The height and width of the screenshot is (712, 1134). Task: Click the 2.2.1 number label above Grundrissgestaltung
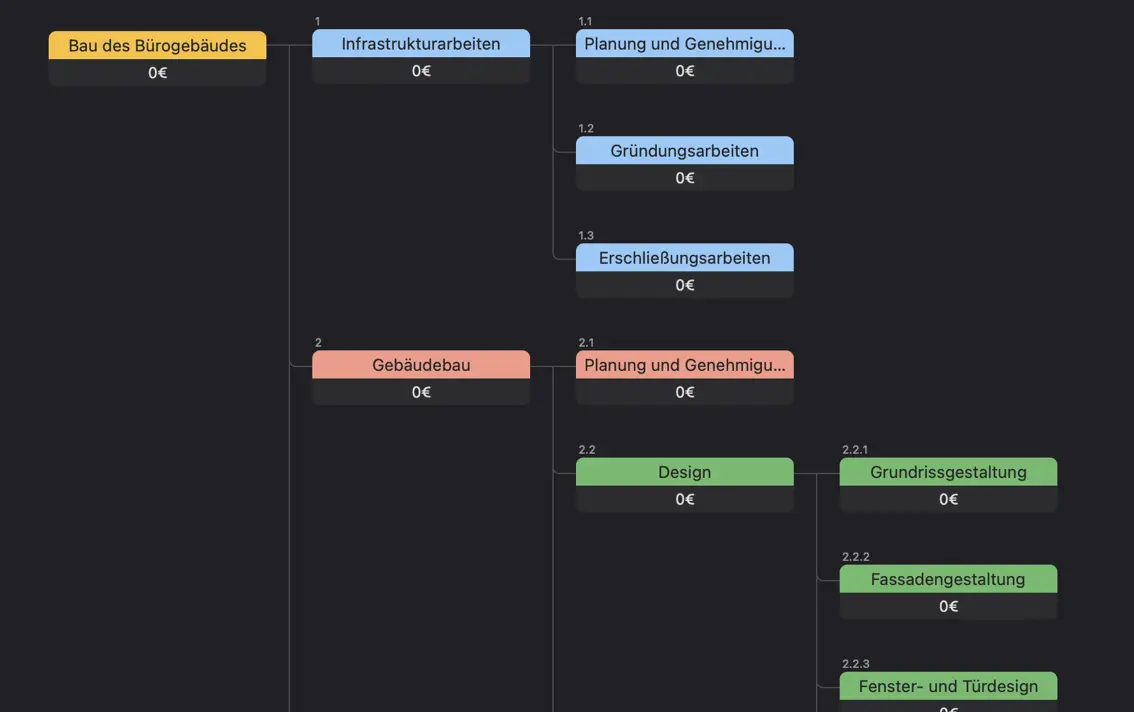pyautogui.click(x=855, y=450)
